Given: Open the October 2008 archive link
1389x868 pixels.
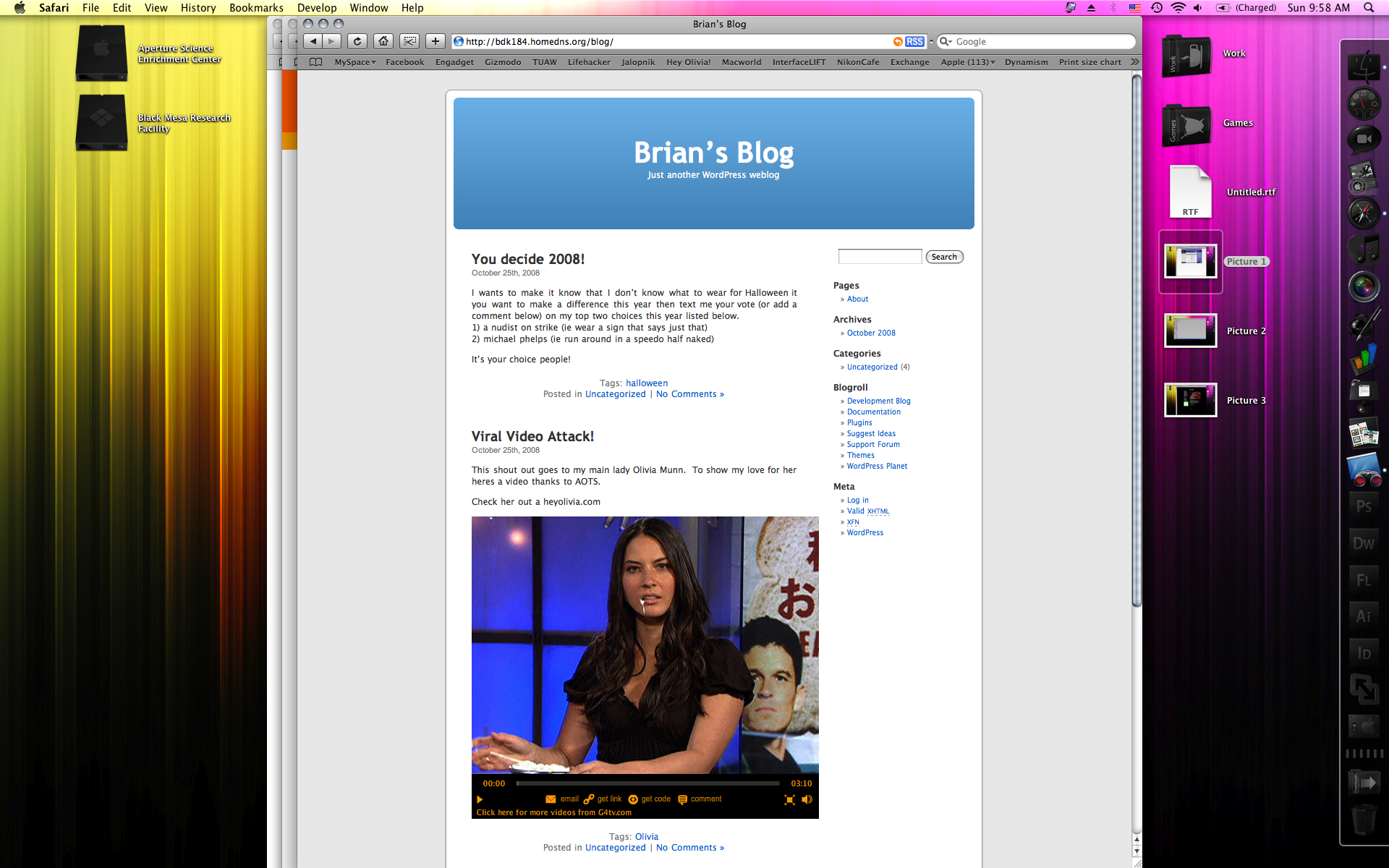Looking at the screenshot, I should (871, 333).
